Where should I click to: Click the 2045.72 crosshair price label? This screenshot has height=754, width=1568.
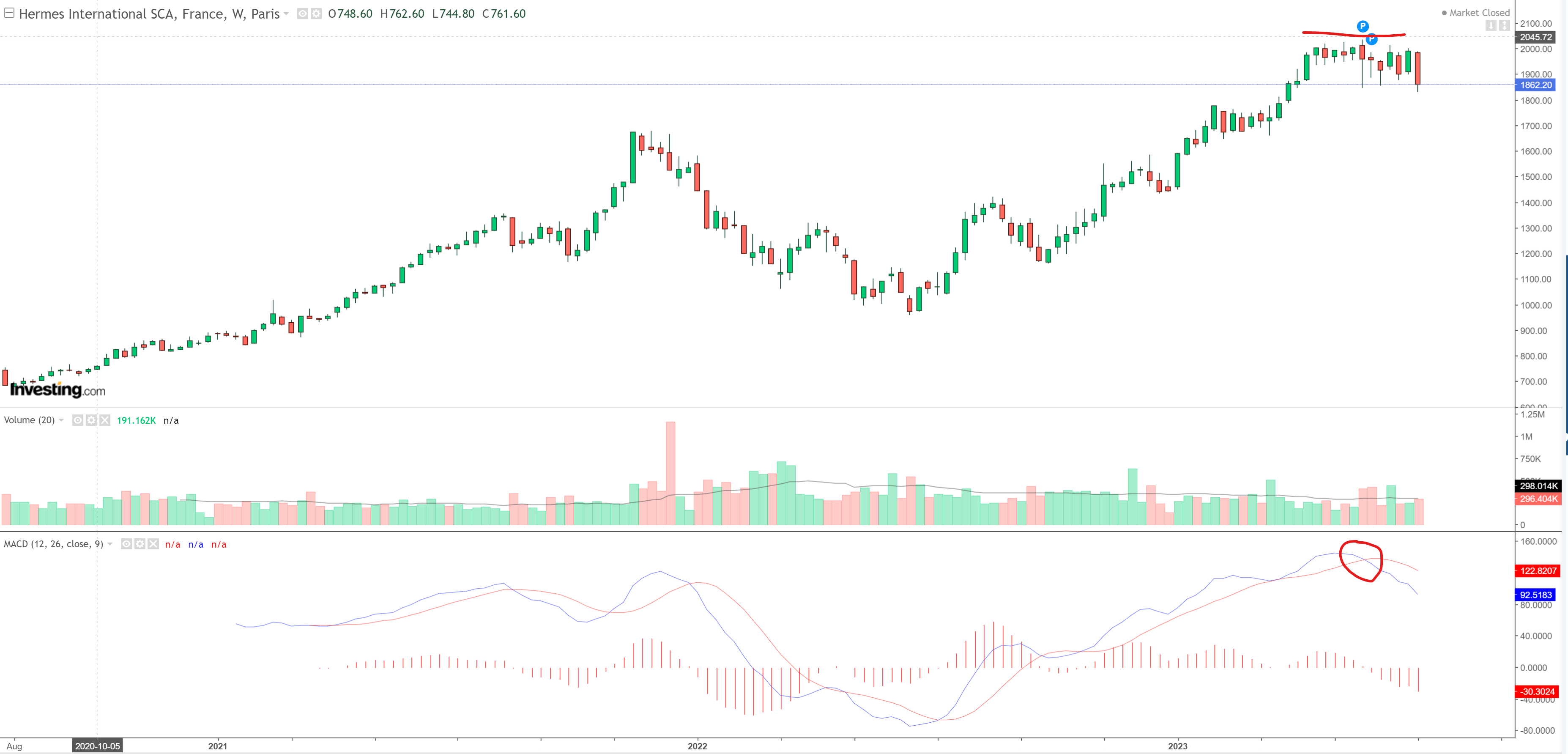pyautogui.click(x=1536, y=37)
